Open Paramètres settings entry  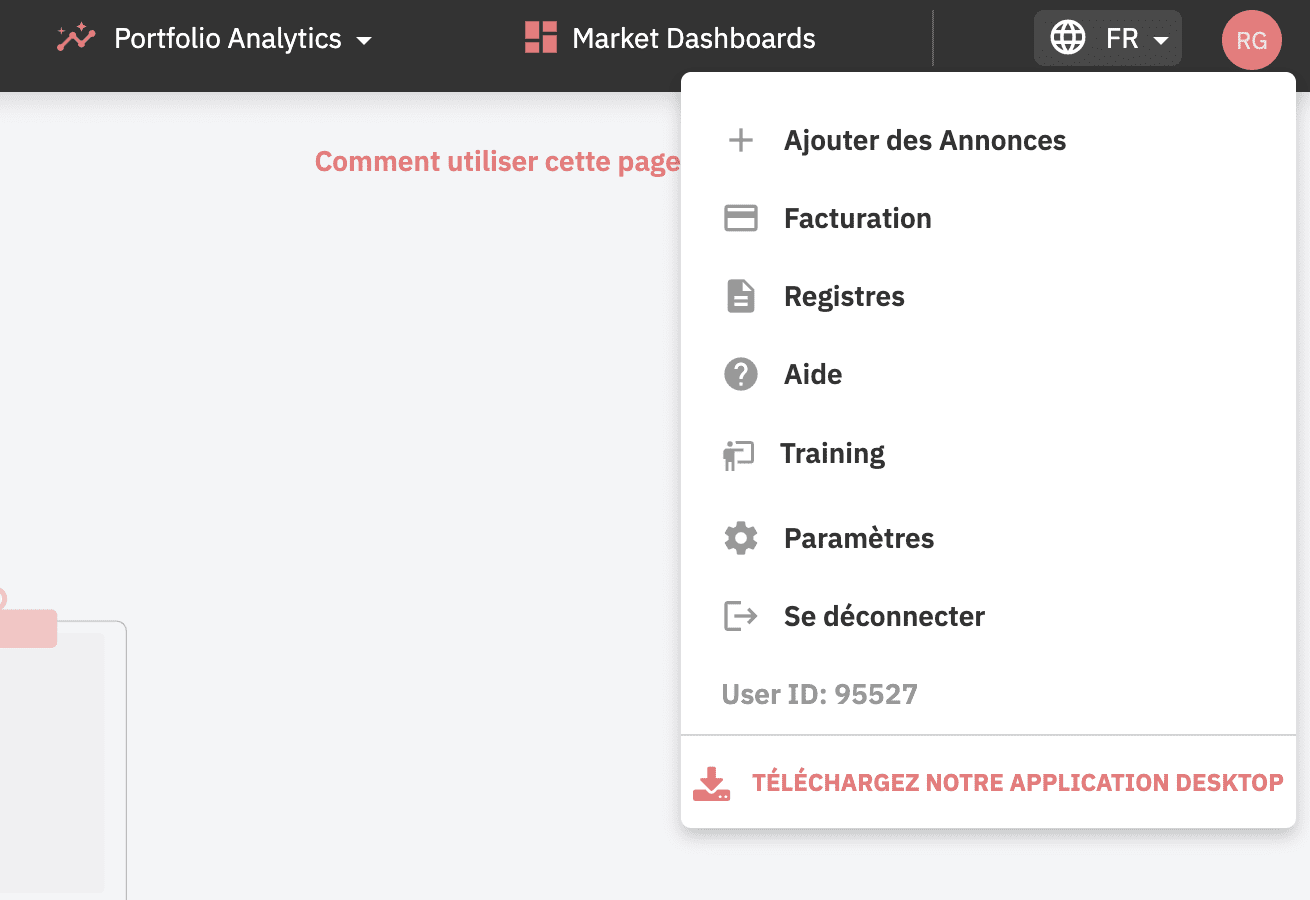tap(859, 538)
